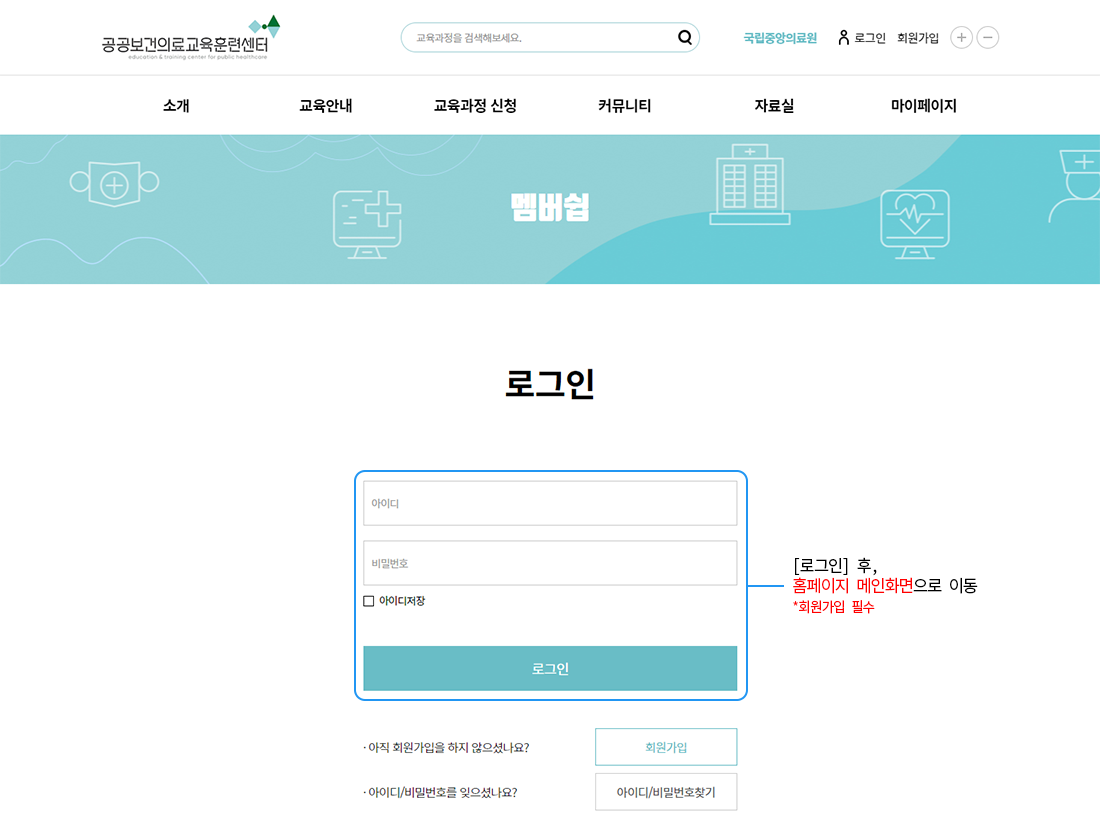The width and height of the screenshot is (1100, 832).
Task: Enable the 아이디저장 checkbox
Action: point(369,600)
